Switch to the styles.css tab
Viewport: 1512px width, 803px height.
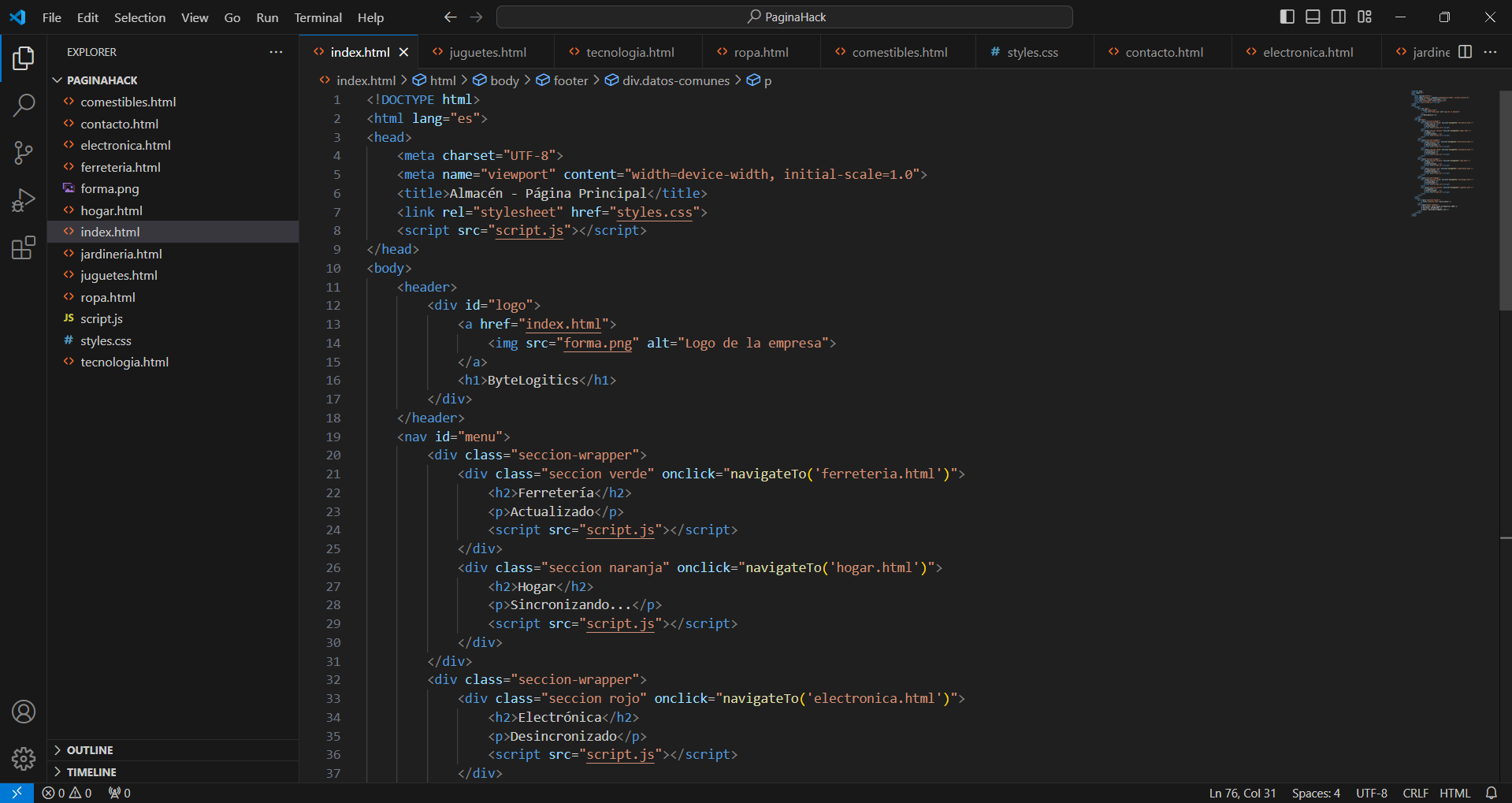coord(1031,52)
